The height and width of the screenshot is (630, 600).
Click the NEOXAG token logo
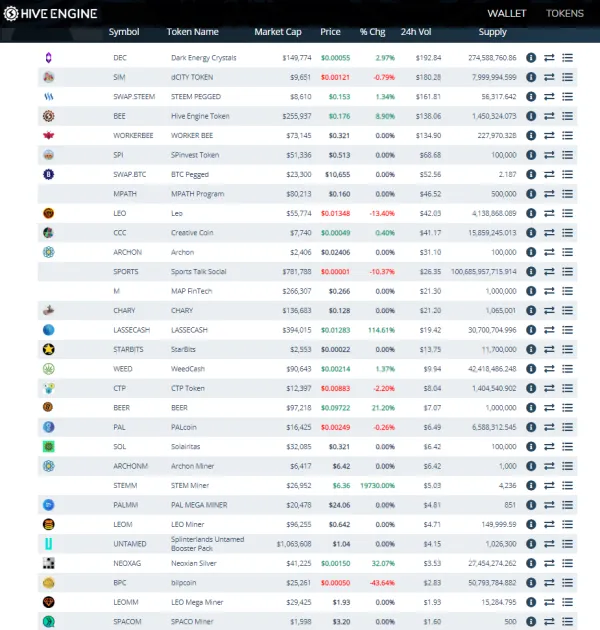click(49, 563)
